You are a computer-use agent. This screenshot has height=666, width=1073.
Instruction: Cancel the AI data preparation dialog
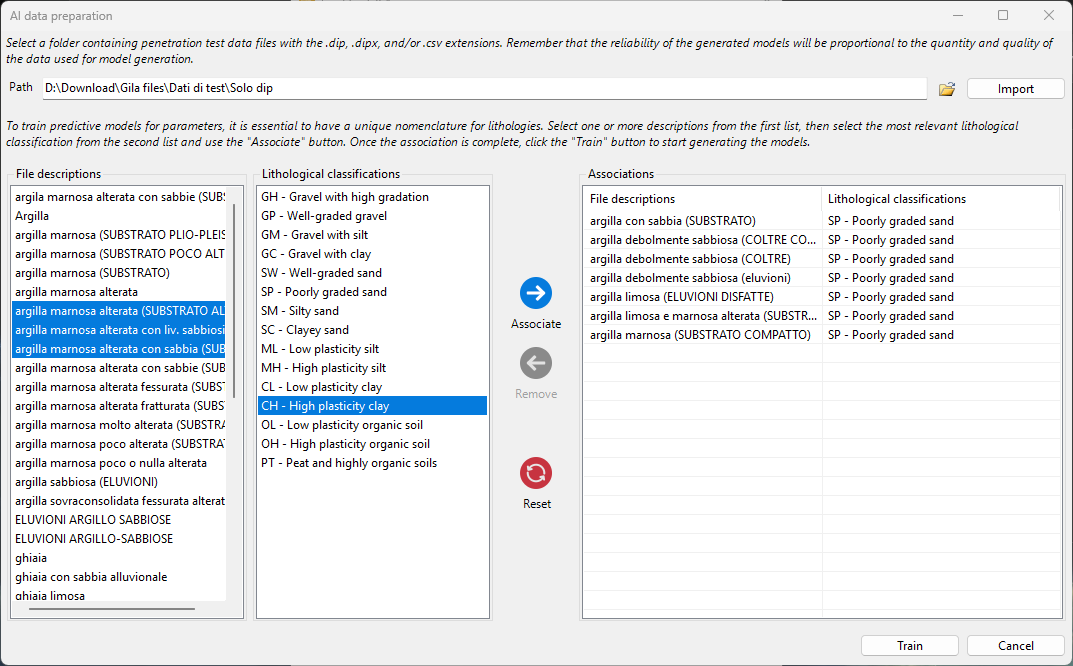[1015, 646]
